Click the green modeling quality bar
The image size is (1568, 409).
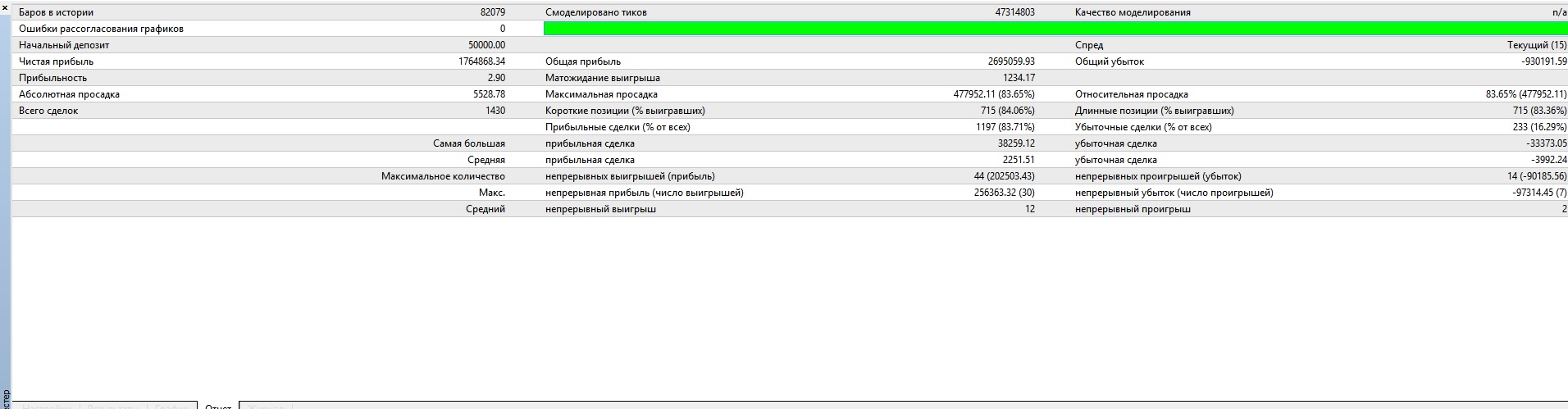(1055, 29)
